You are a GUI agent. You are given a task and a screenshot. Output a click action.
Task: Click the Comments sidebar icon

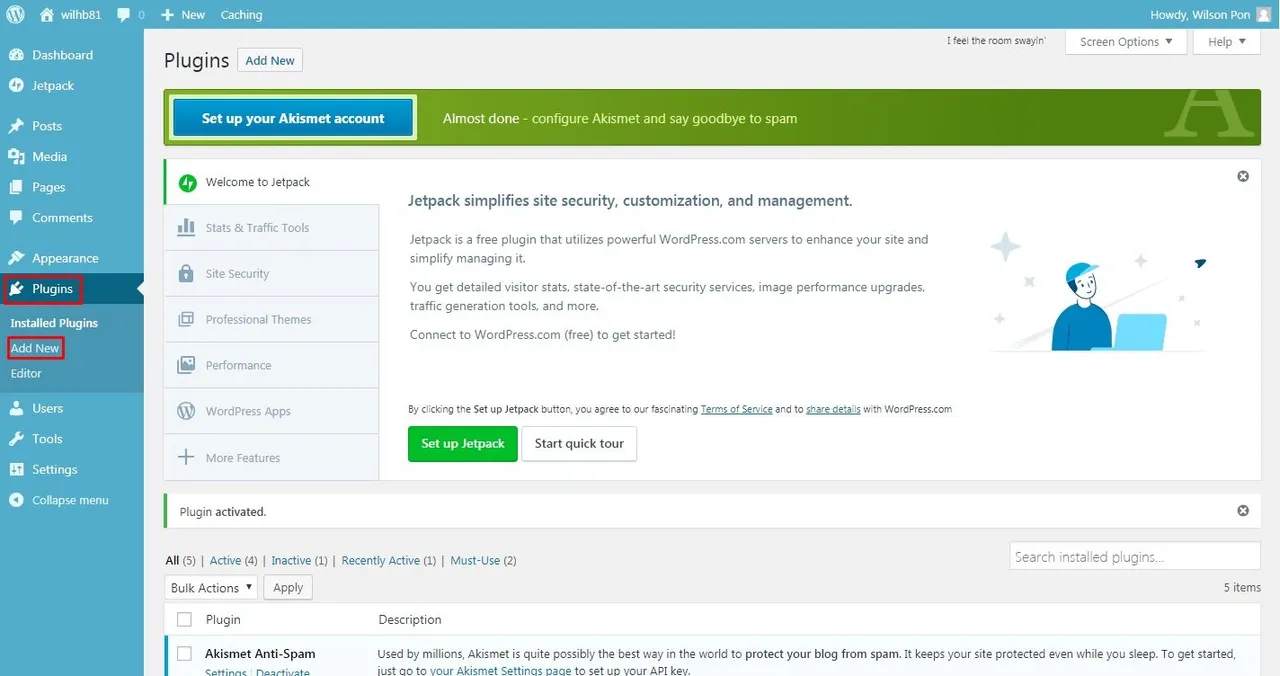(x=16, y=217)
